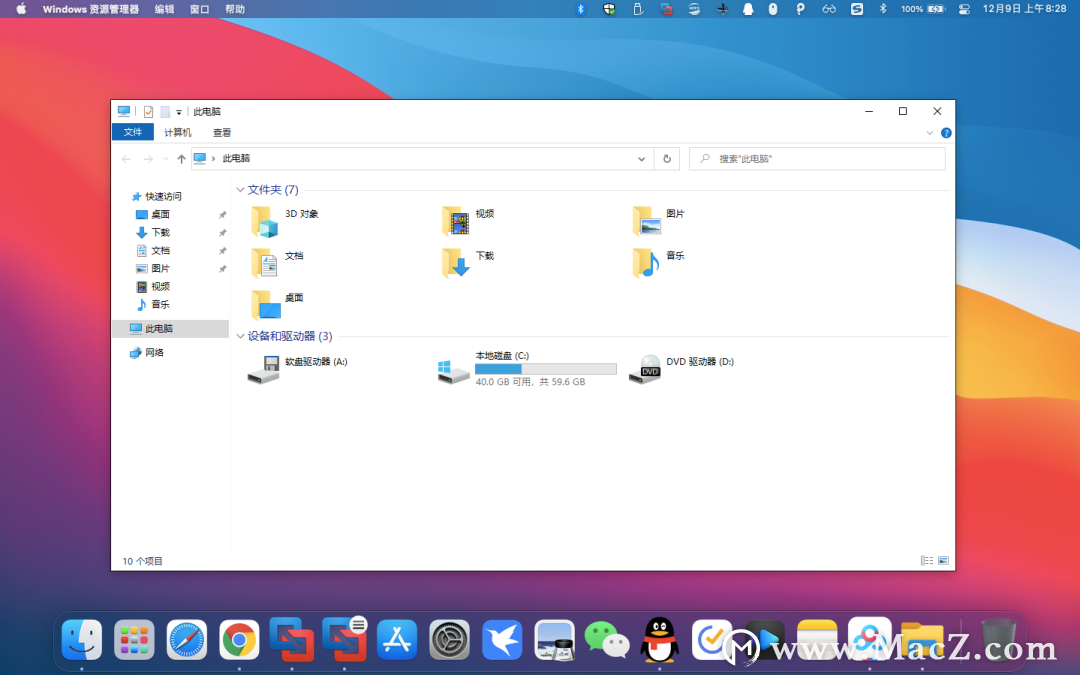
Task: Open the Windows 资源管理器 app menu
Action: (x=91, y=9)
